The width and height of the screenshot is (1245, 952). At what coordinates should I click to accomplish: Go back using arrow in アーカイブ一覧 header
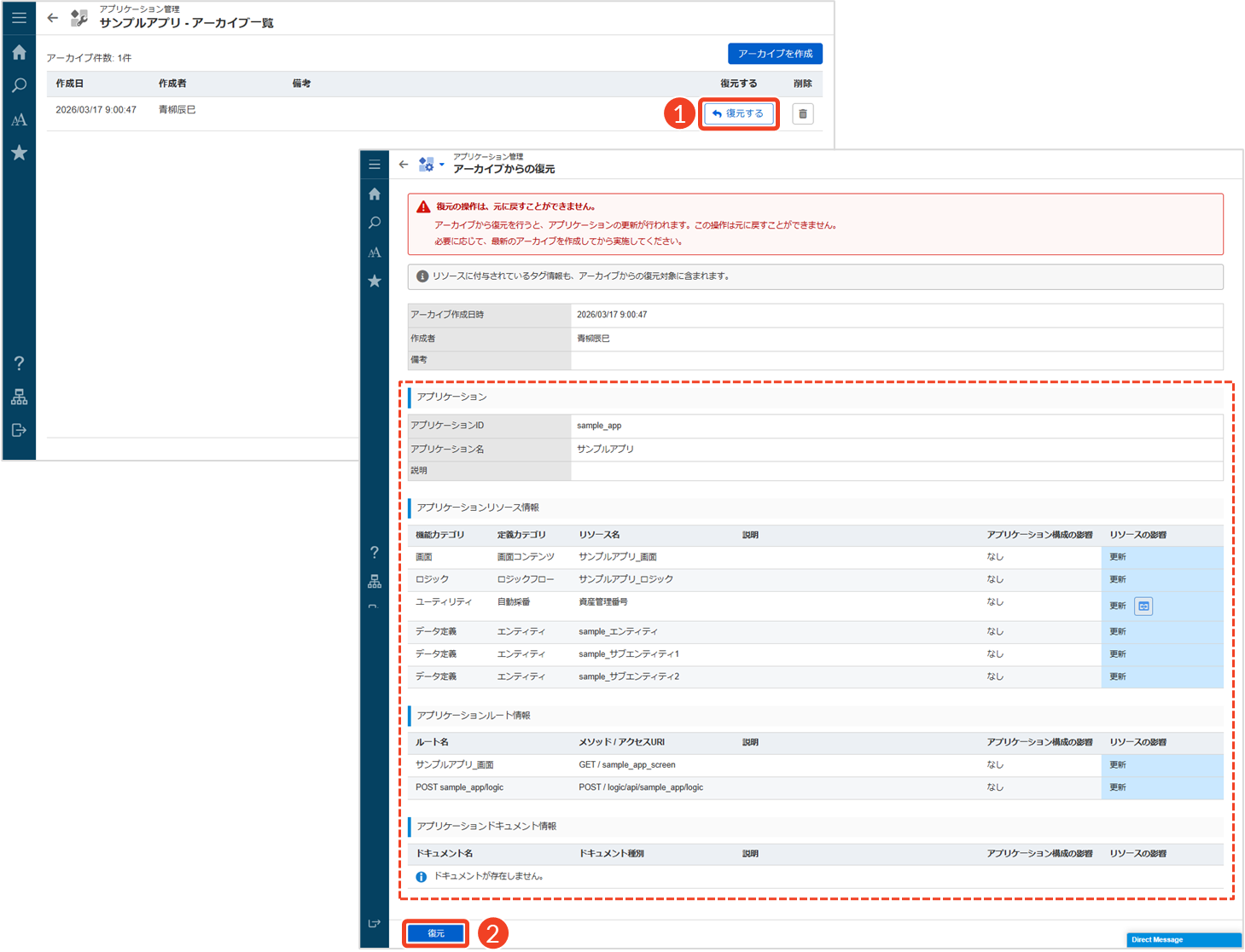click(53, 17)
